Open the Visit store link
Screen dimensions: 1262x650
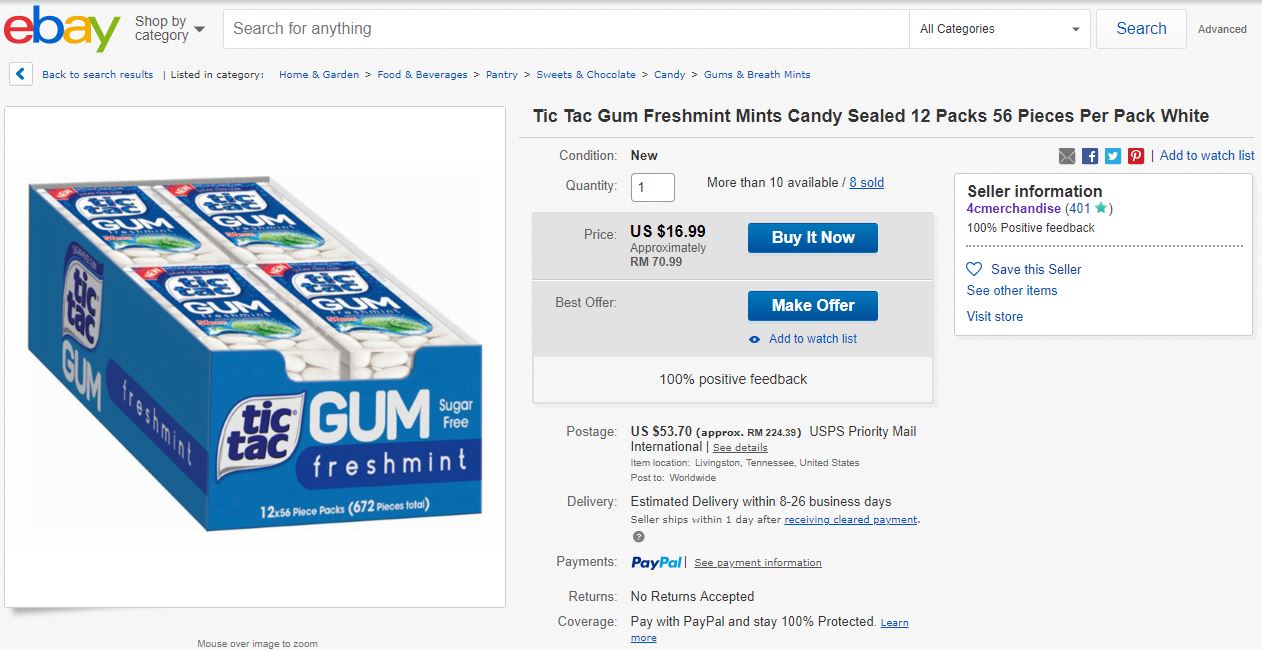click(x=994, y=317)
